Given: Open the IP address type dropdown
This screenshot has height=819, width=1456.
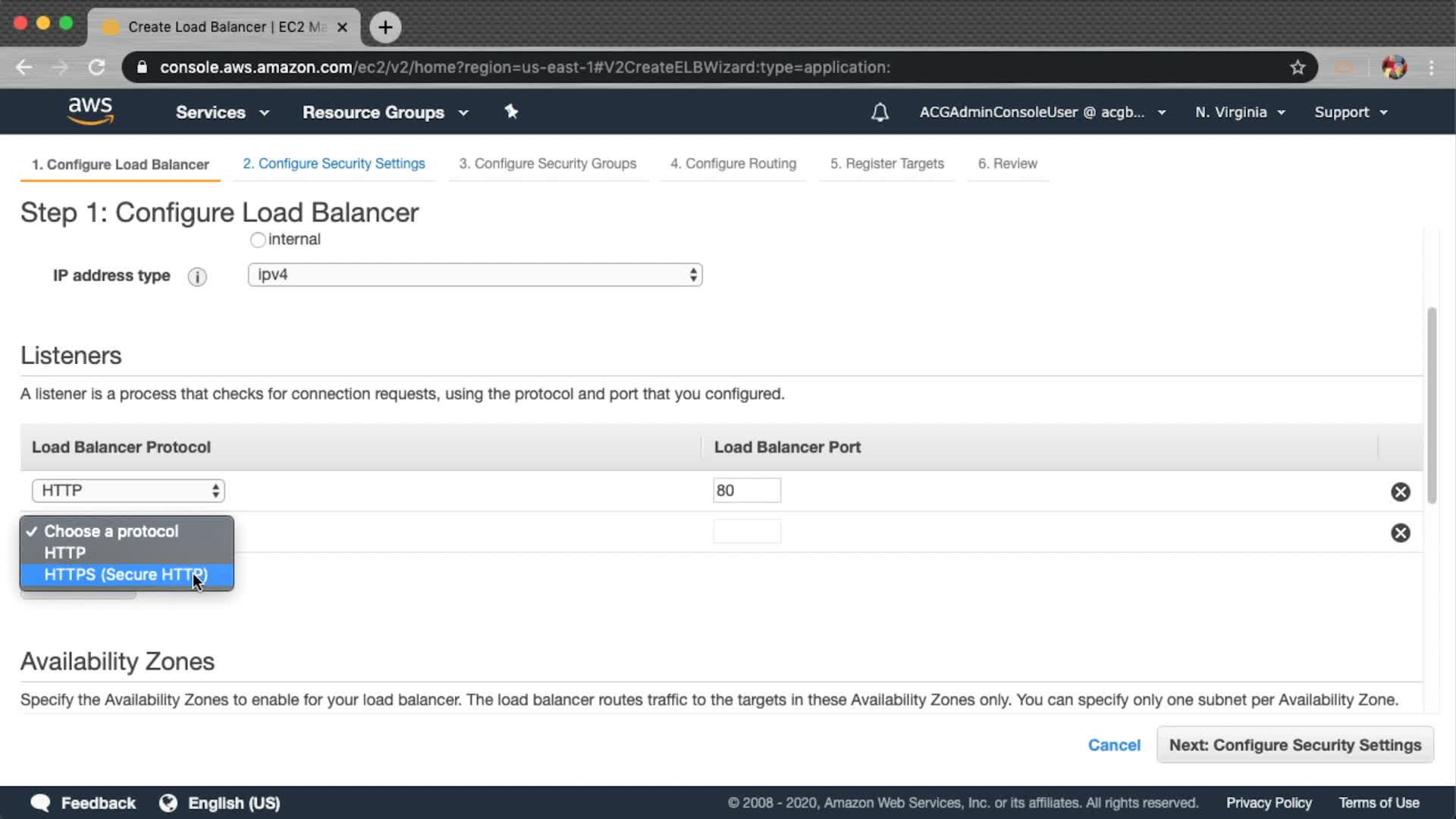Looking at the screenshot, I should point(475,275).
